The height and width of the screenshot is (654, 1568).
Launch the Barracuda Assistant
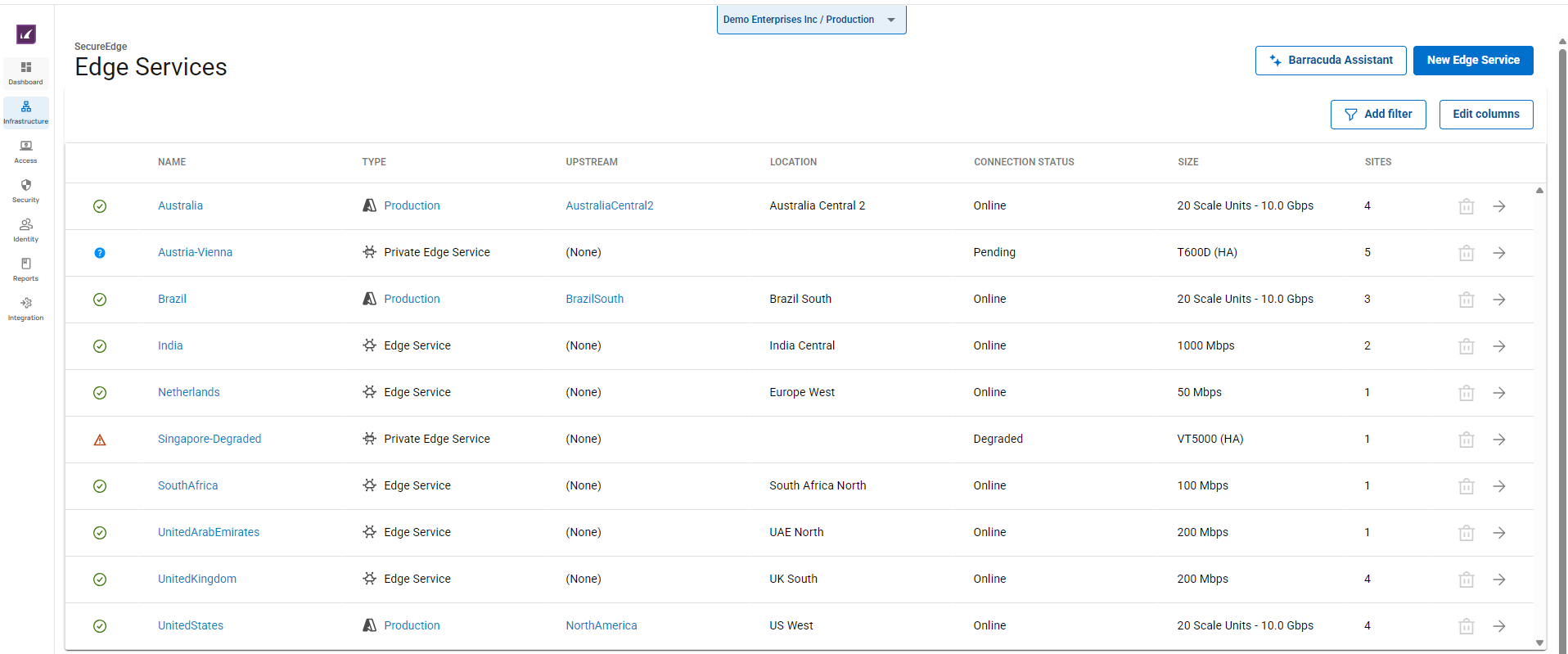click(x=1330, y=61)
